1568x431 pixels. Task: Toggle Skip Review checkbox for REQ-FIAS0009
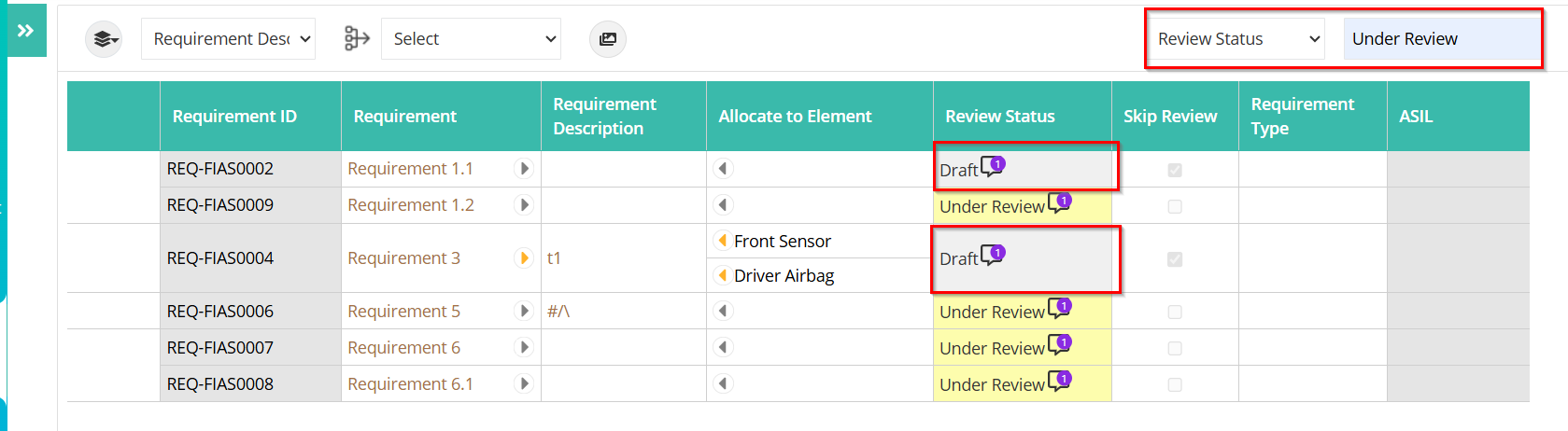click(1175, 206)
